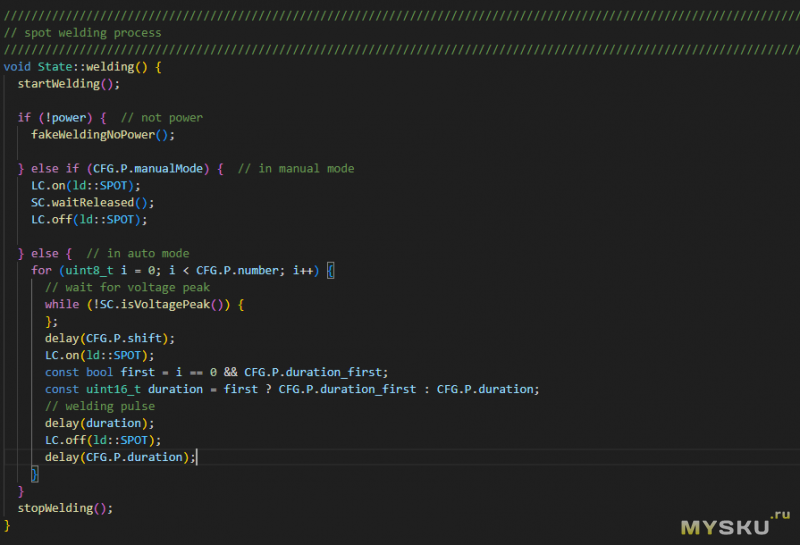Click highlighted closing brace of for loop
Viewport: 800px width, 545px height.
35,473
